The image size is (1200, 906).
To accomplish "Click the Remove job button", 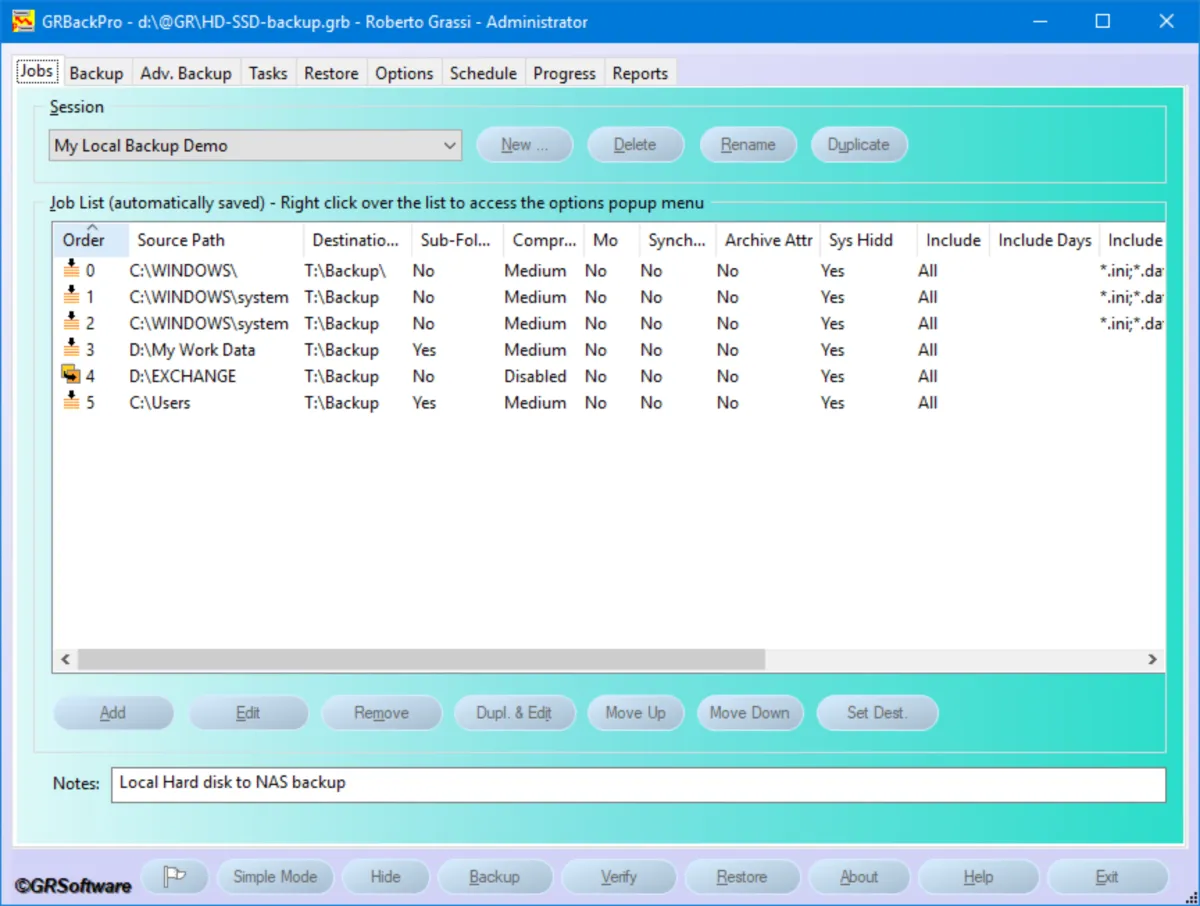I will pyautogui.click(x=381, y=713).
